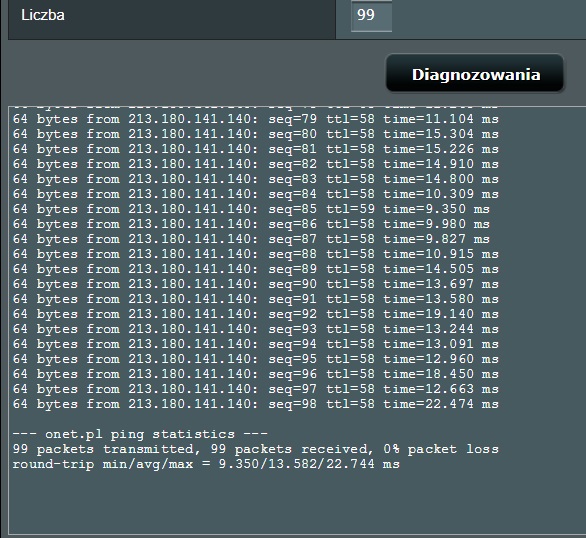Click the Diagnozowania button
Screen dimensions: 586x538
click(475, 74)
